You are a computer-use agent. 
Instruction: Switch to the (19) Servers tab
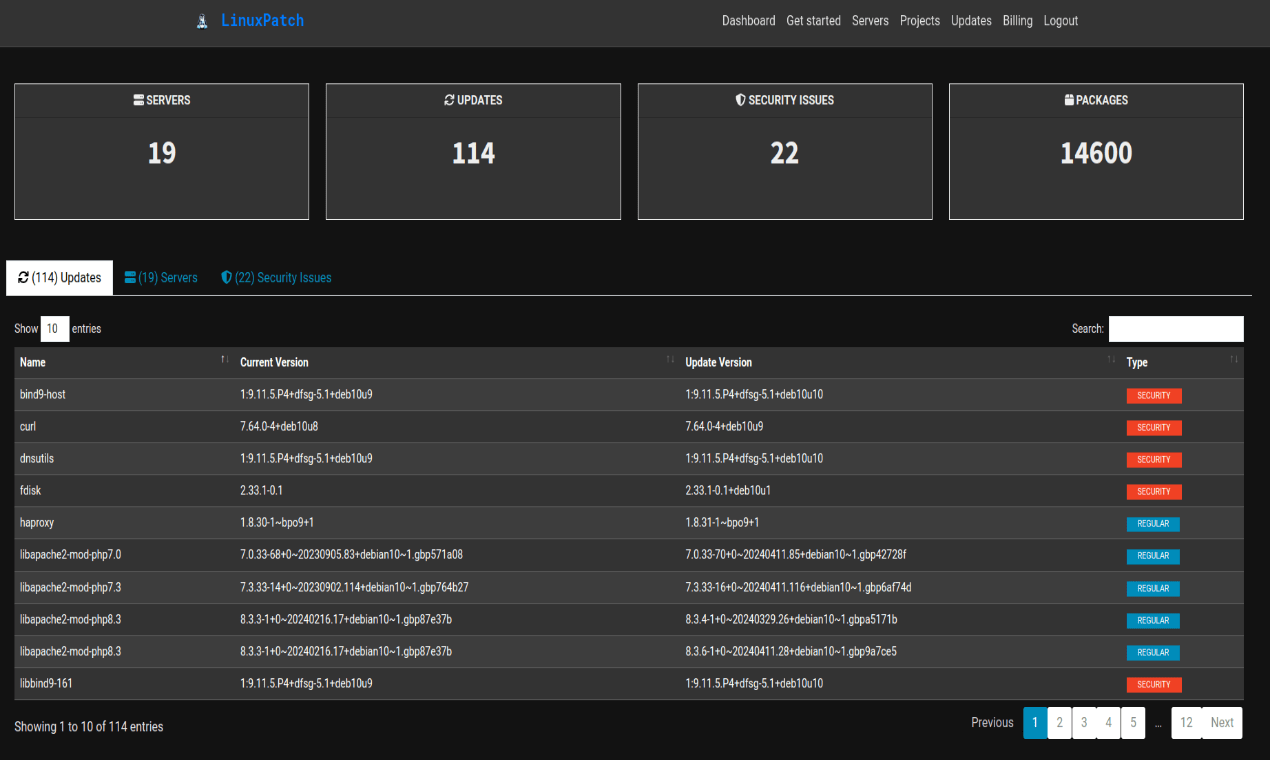161,278
